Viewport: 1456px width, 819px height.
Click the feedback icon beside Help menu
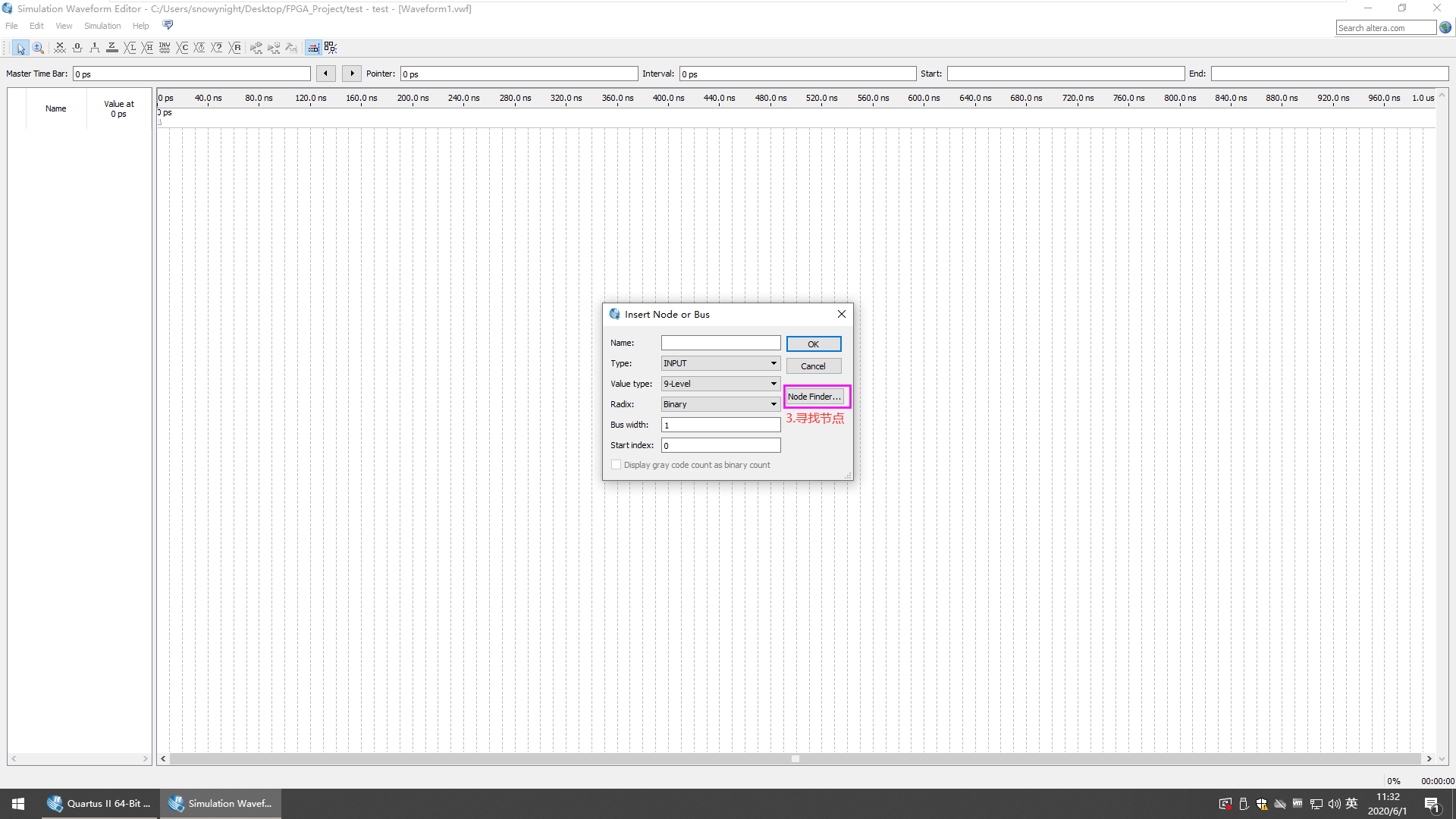click(x=168, y=25)
